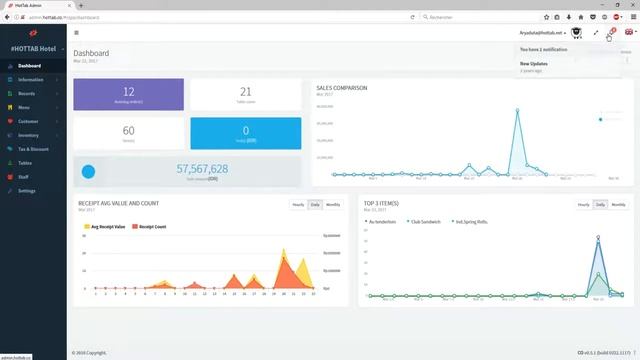Open the browser library clipboard icon
Screen dimensions: 640x360
(x=557, y=17)
